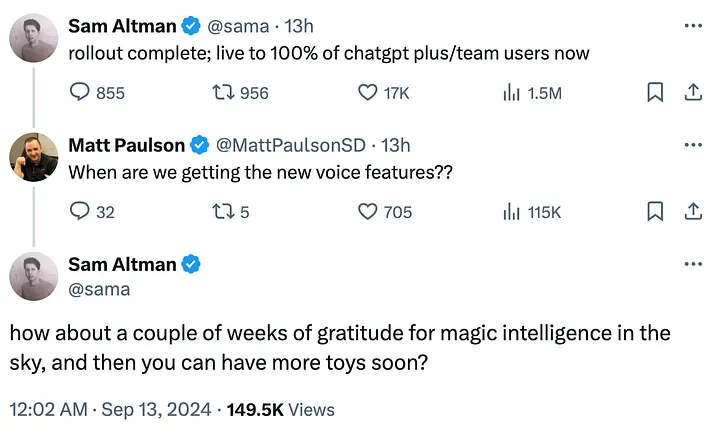
Task: Bookmark Matt Paulson's tweet
Action: click(x=656, y=211)
